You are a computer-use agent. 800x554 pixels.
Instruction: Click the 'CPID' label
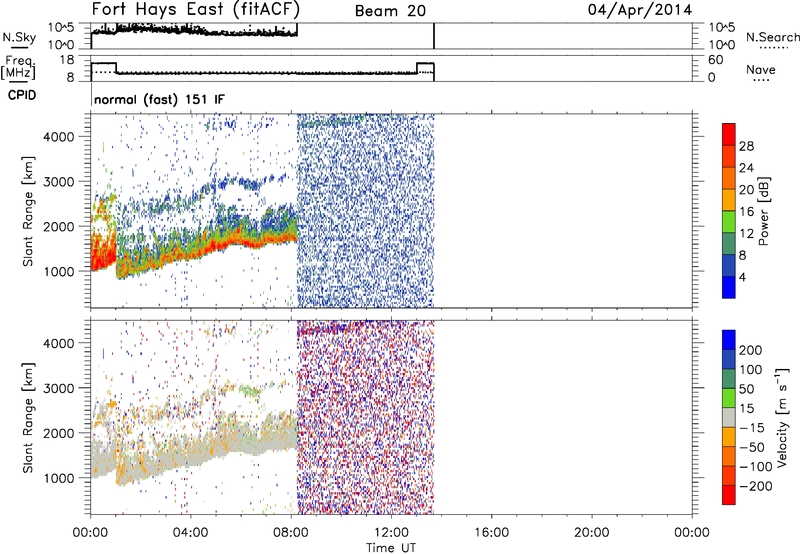tap(22, 95)
